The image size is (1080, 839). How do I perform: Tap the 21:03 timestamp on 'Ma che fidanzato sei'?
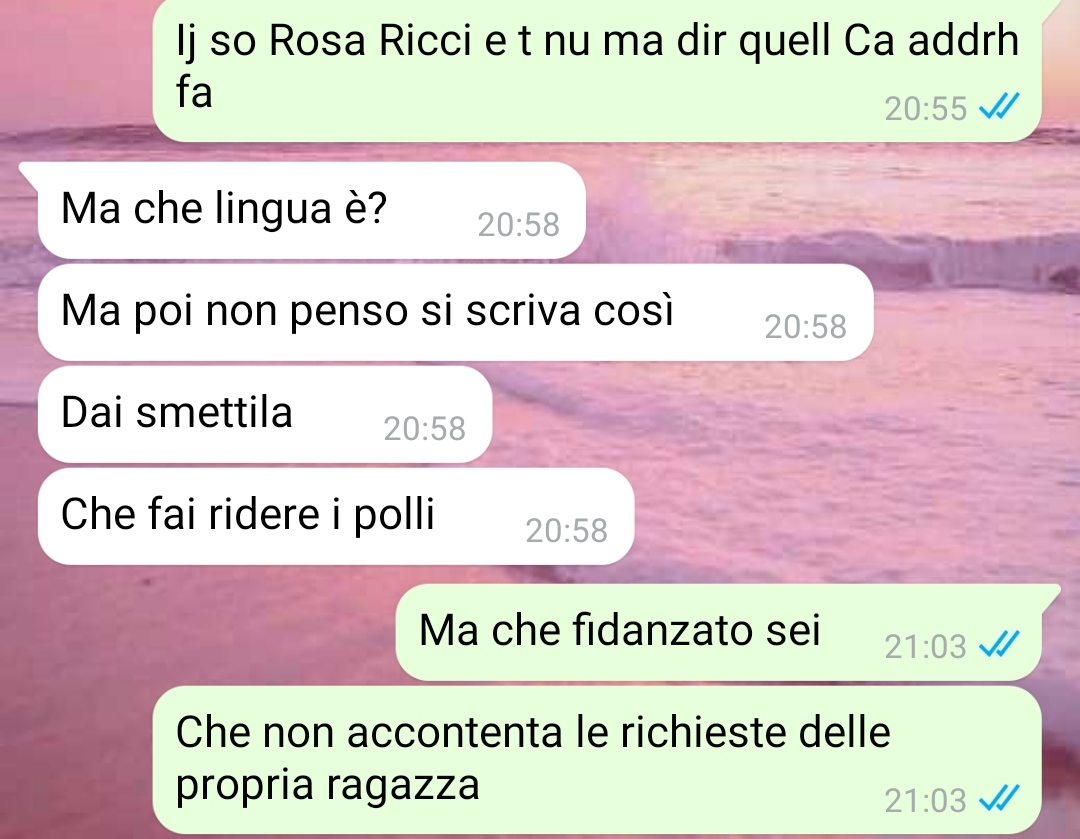click(x=926, y=647)
